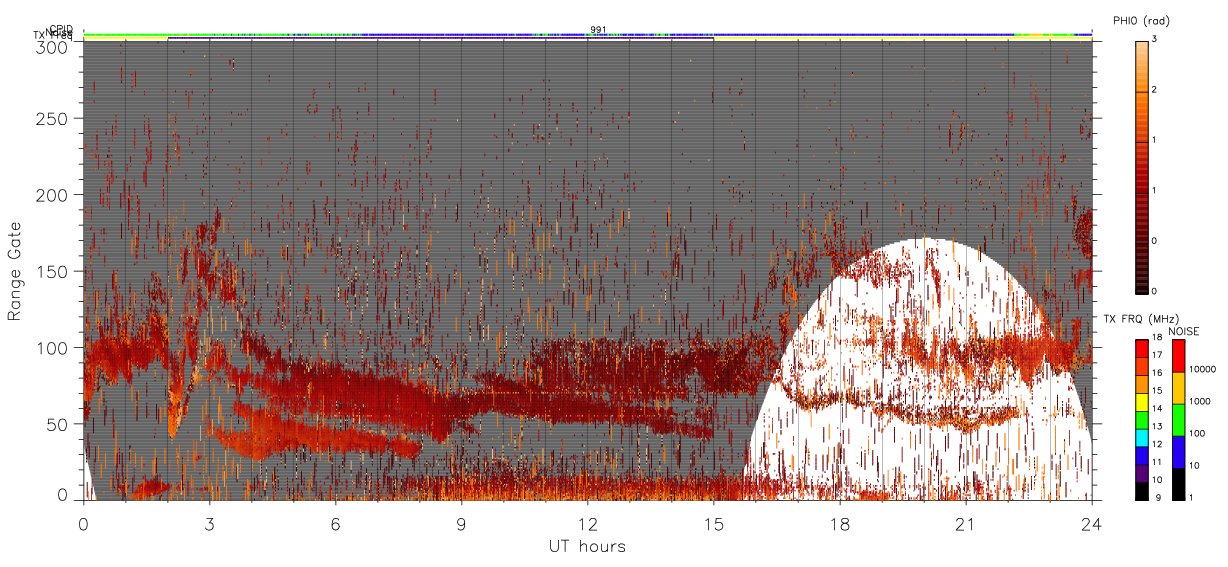Click the 3 label atop PHI0 colorbar
The height and width of the screenshot is (567, 1228).
pos(1155,40)
